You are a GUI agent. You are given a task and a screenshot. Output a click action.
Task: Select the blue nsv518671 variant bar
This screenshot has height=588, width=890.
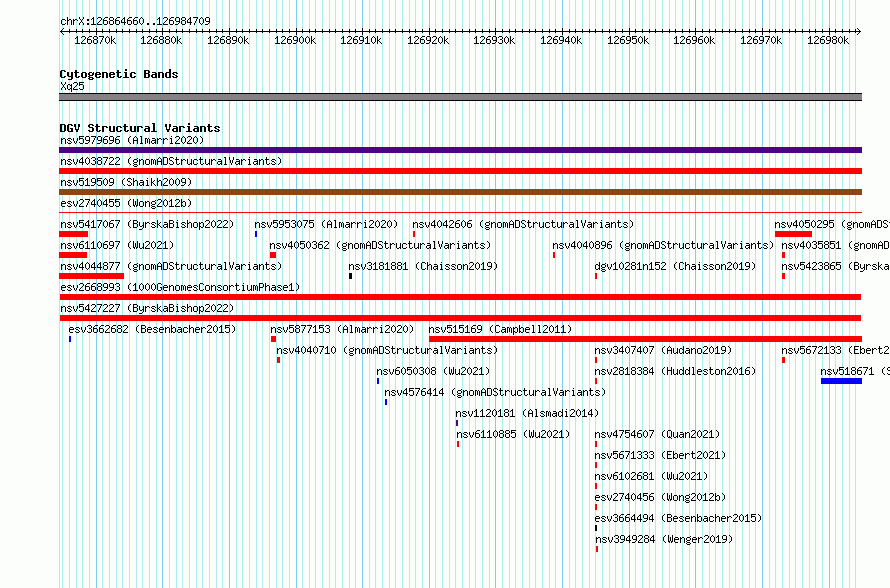(841, 381)
